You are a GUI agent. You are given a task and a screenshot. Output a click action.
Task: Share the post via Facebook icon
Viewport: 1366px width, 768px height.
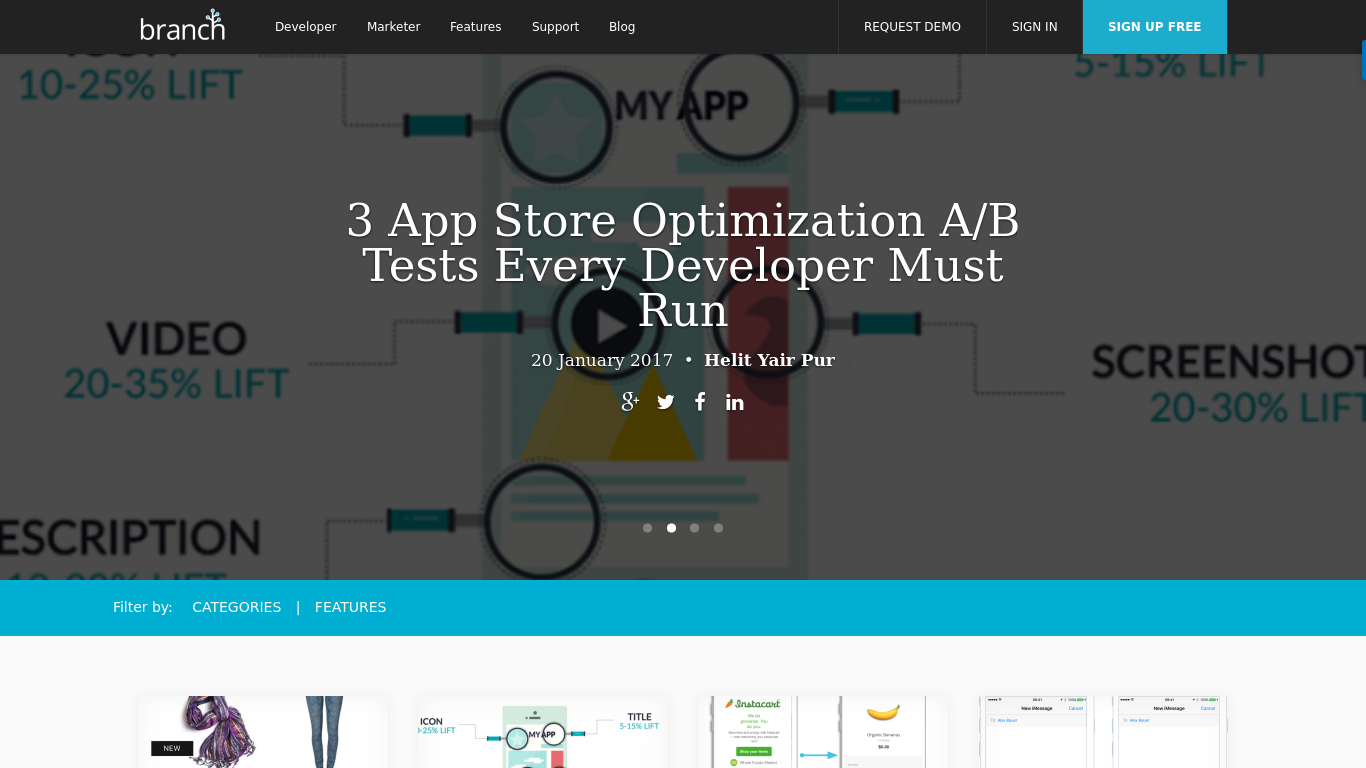700,401
